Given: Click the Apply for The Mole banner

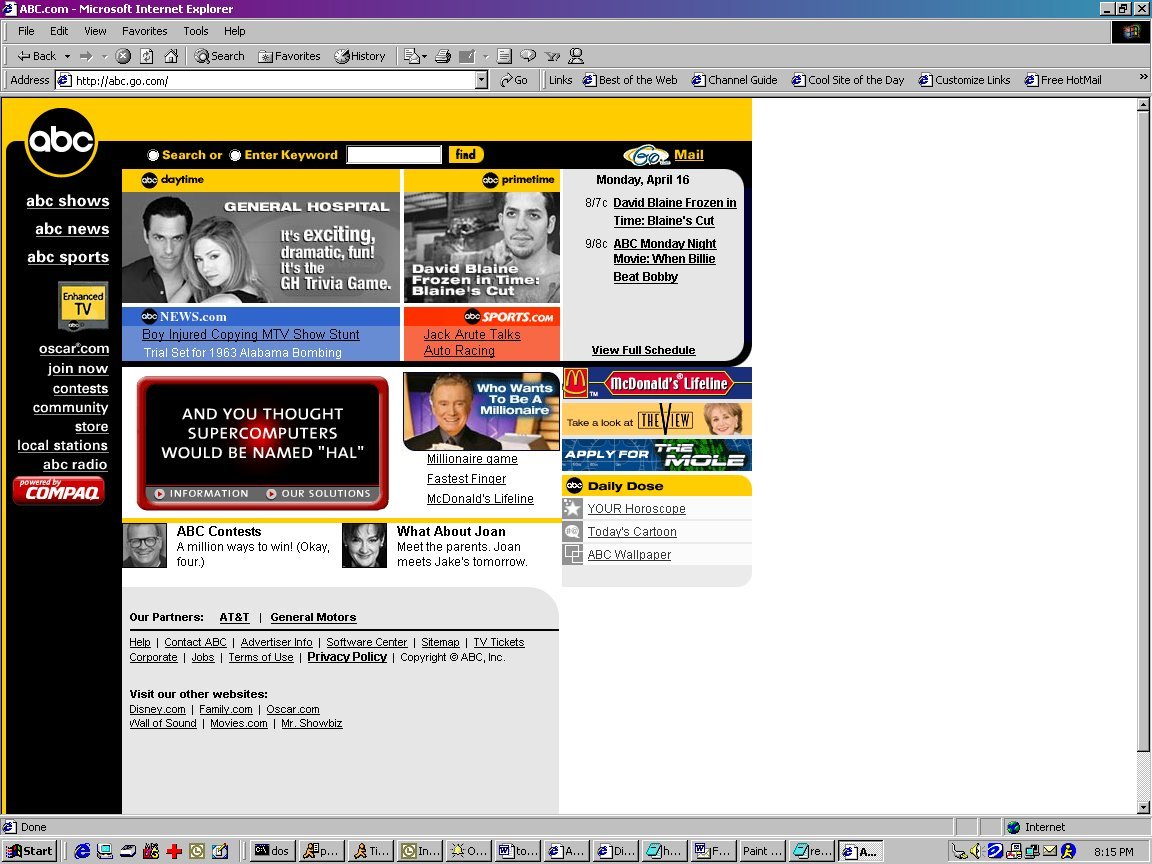Looking at the screenshot, I should 657,455.
